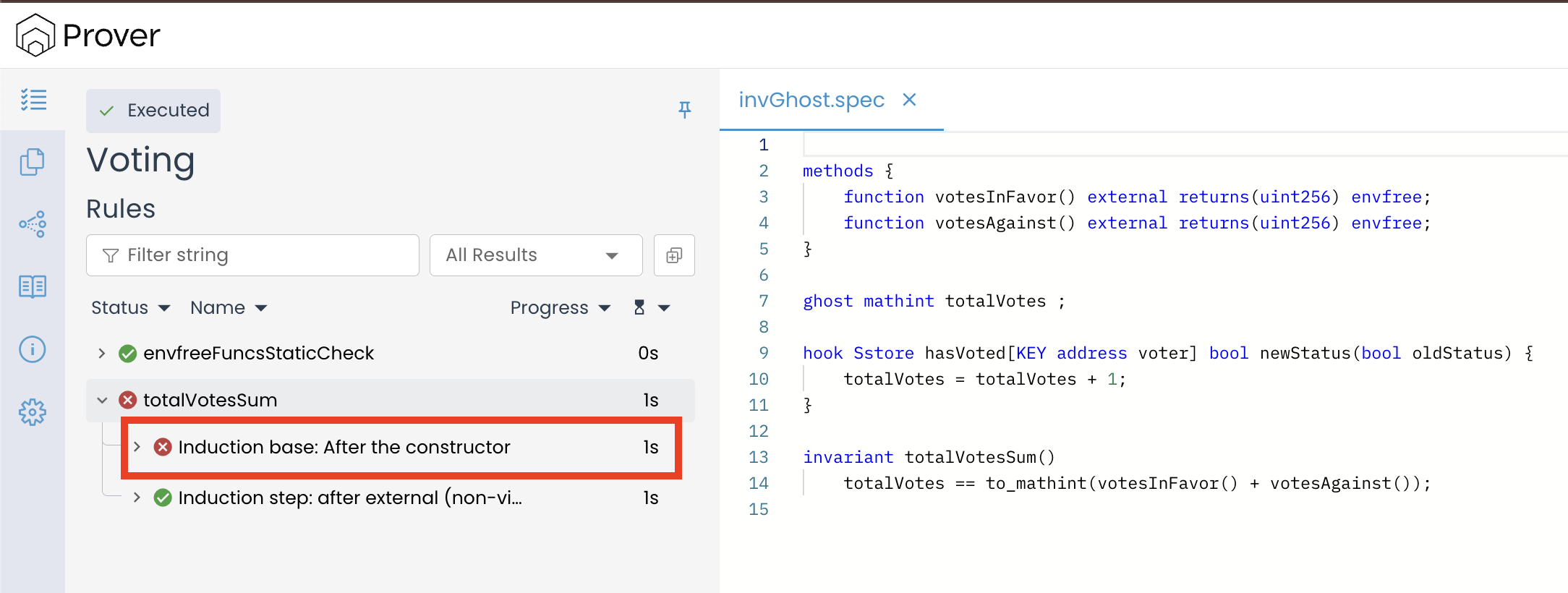Click the pin icon in the panel header

click(684, 109)
